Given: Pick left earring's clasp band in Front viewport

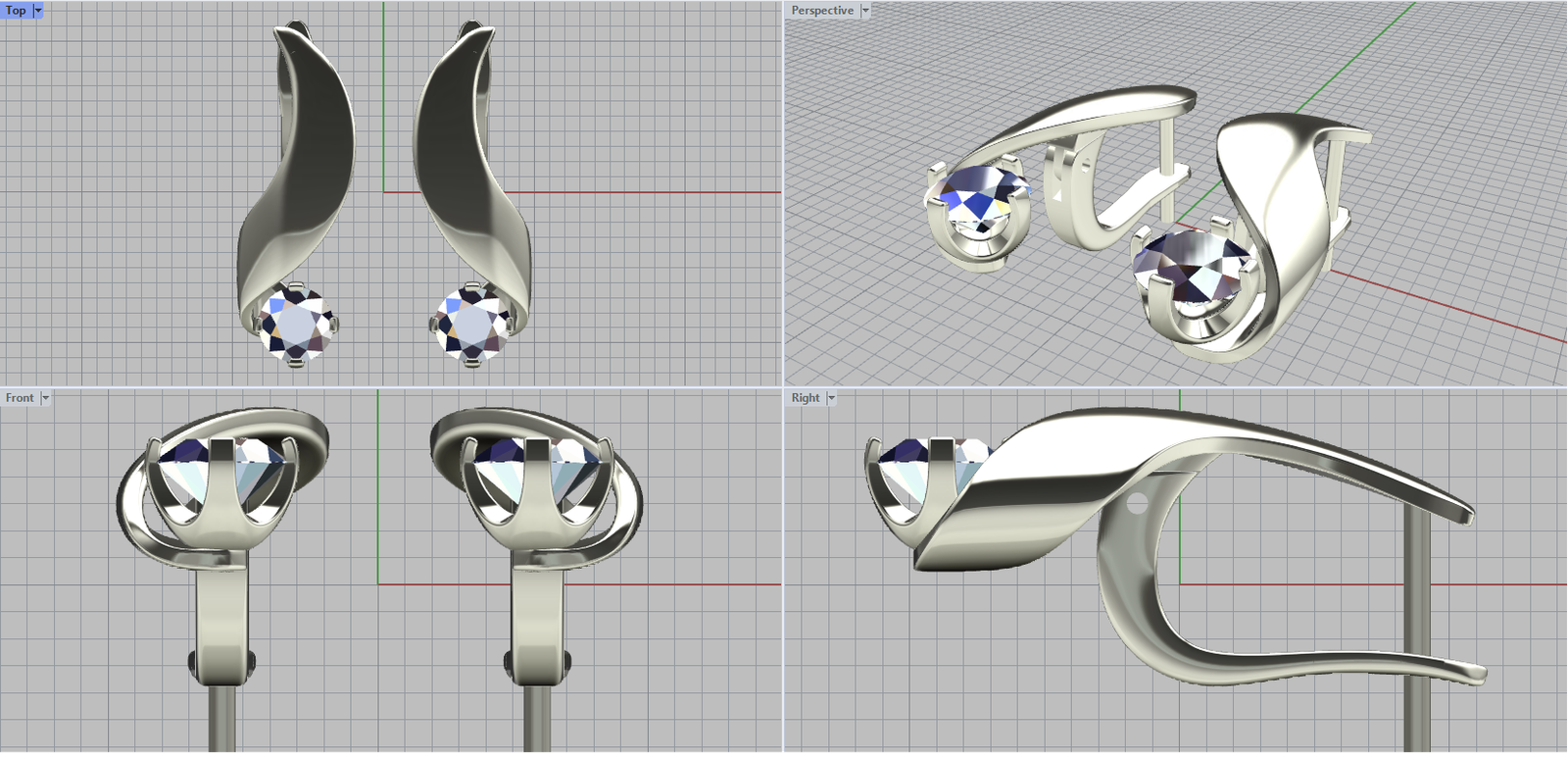Looking at the screenshot, I should click(x=221, y=628).
